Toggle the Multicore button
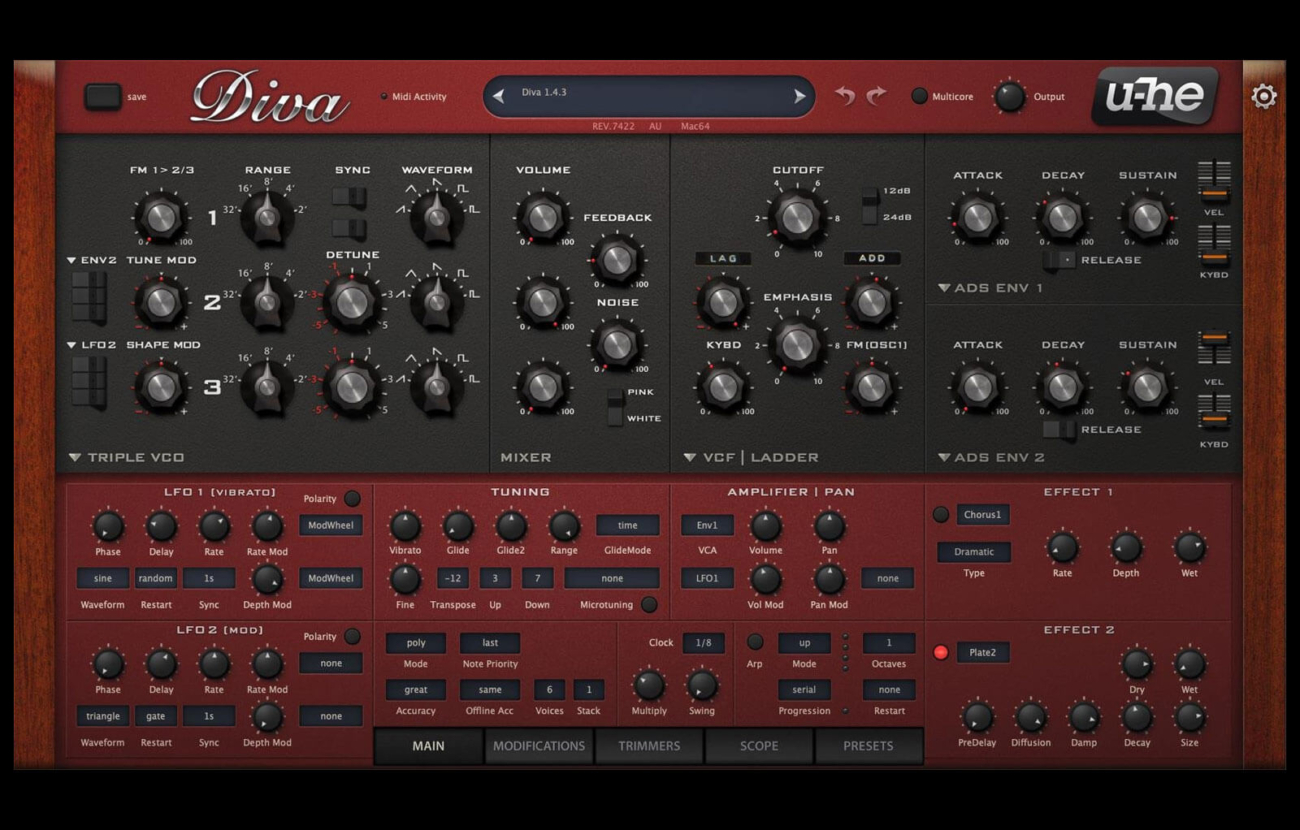Image resolution: width=1300 pixels, height=830 pixels. point(919,97)
